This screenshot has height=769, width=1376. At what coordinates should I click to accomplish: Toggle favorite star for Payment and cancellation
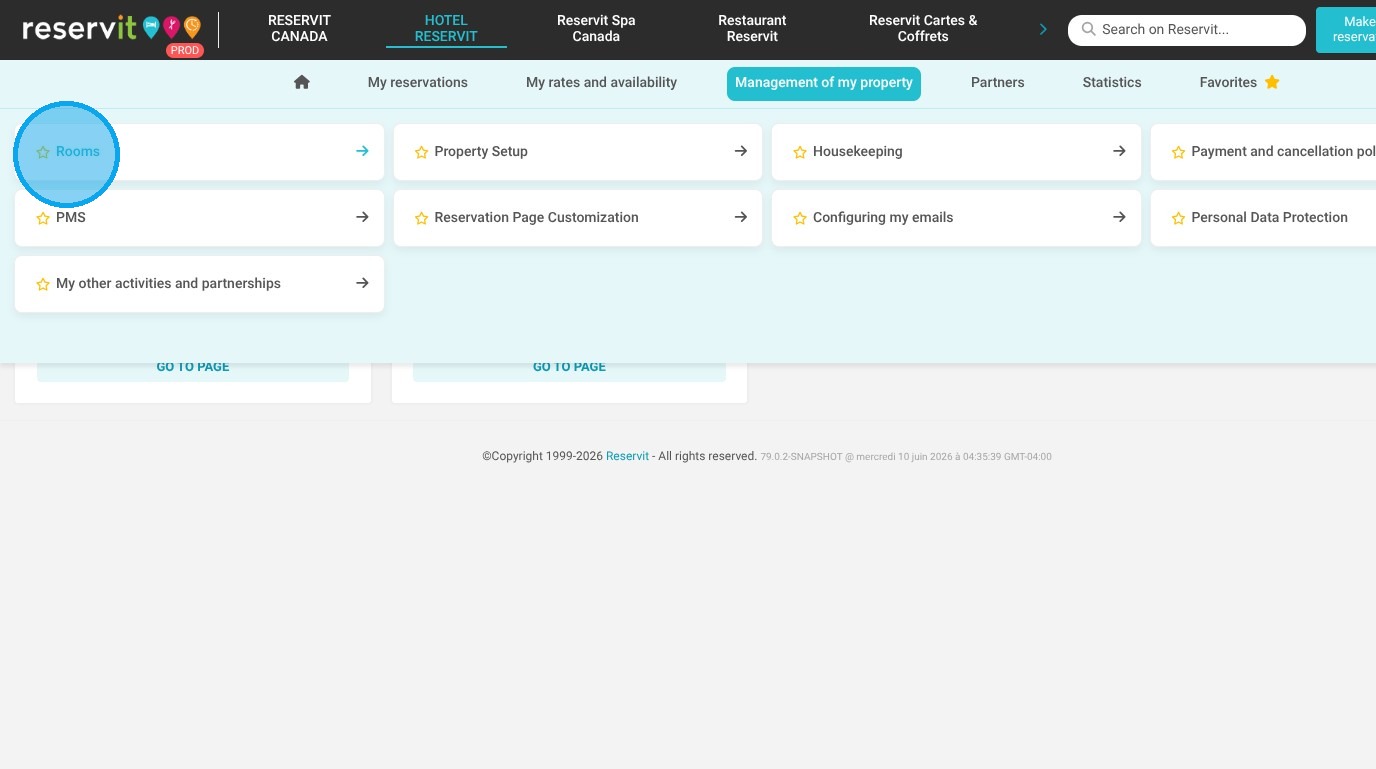(1178, 152)
